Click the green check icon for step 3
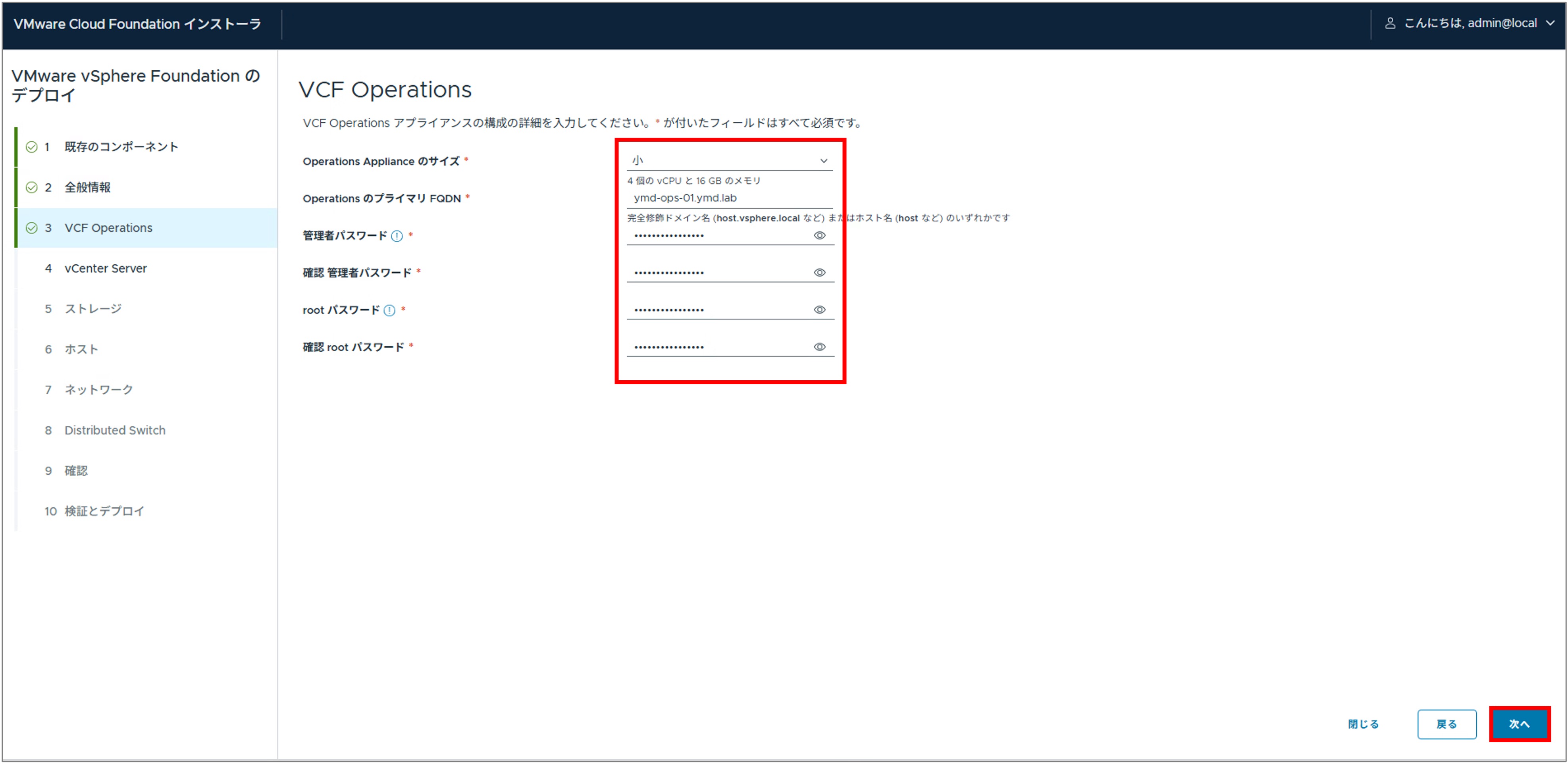1568x764 pixels. 32,228
